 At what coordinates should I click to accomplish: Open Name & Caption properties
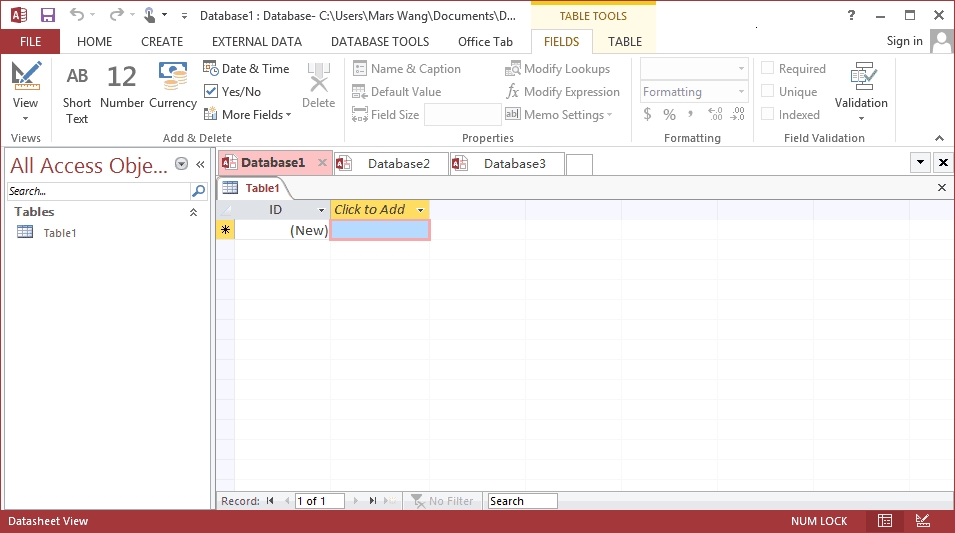tap(407, 69)
